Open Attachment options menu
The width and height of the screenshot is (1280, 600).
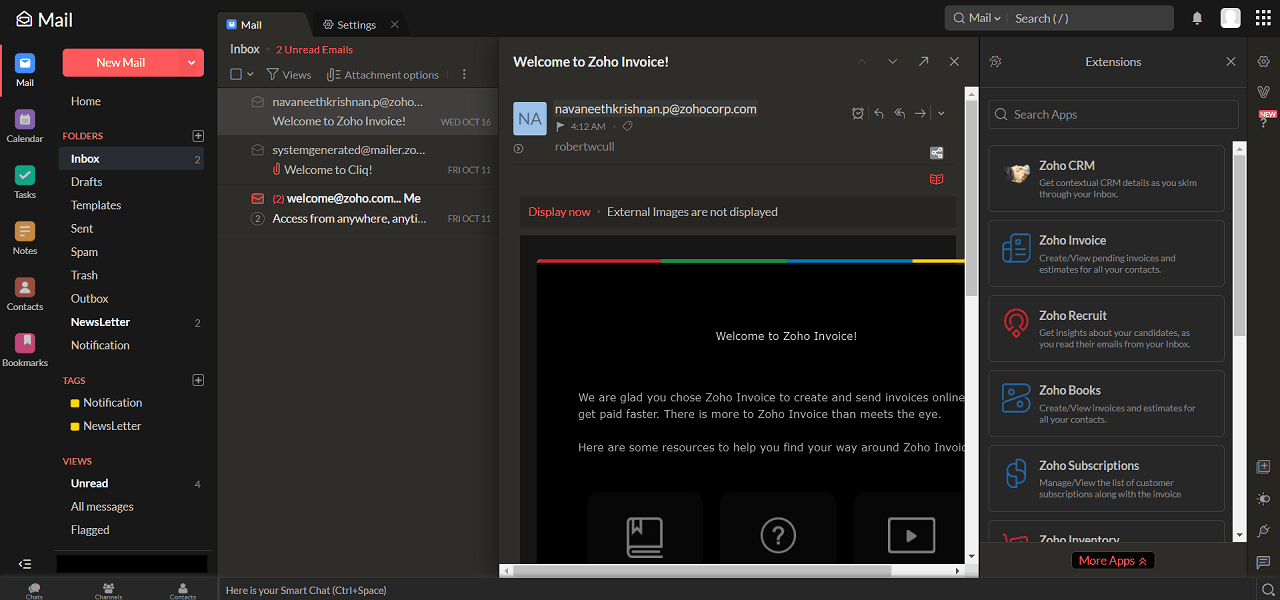384,74
